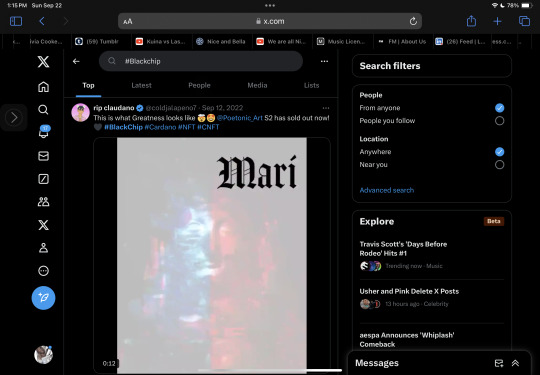540x375 pixels.
Task: Select From anyone radio option
Action: click(x=499, y=108)
